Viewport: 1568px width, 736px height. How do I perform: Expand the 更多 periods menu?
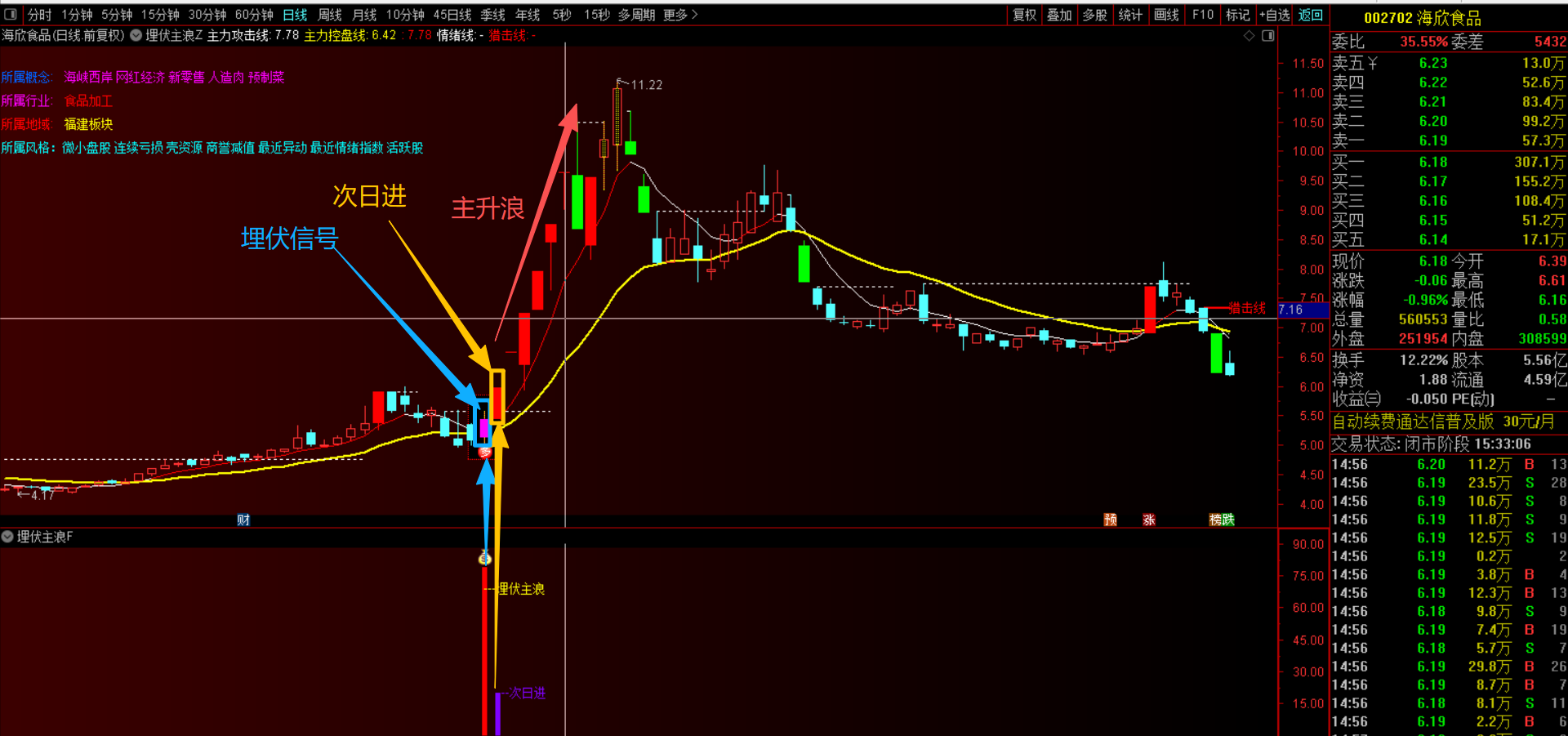[x=680, y=15]
